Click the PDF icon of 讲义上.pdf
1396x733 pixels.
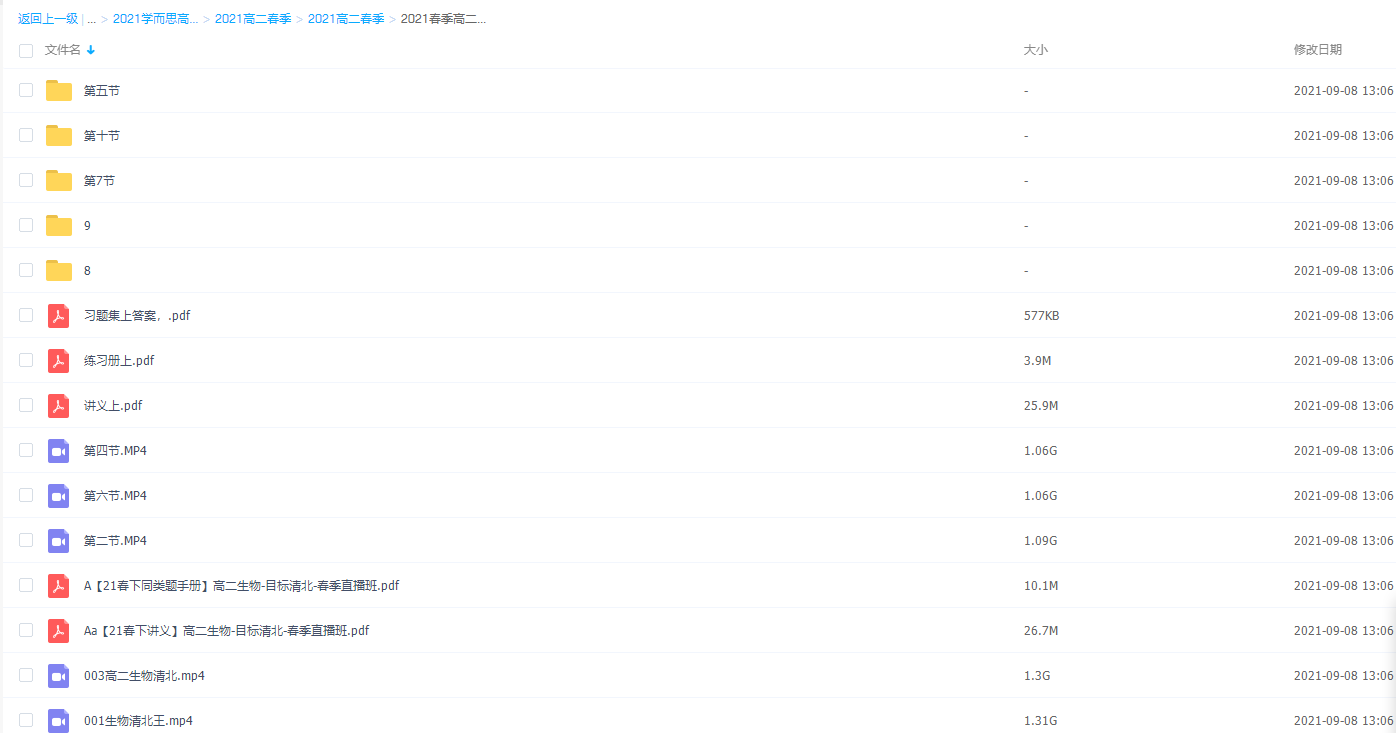click(59, 406)
